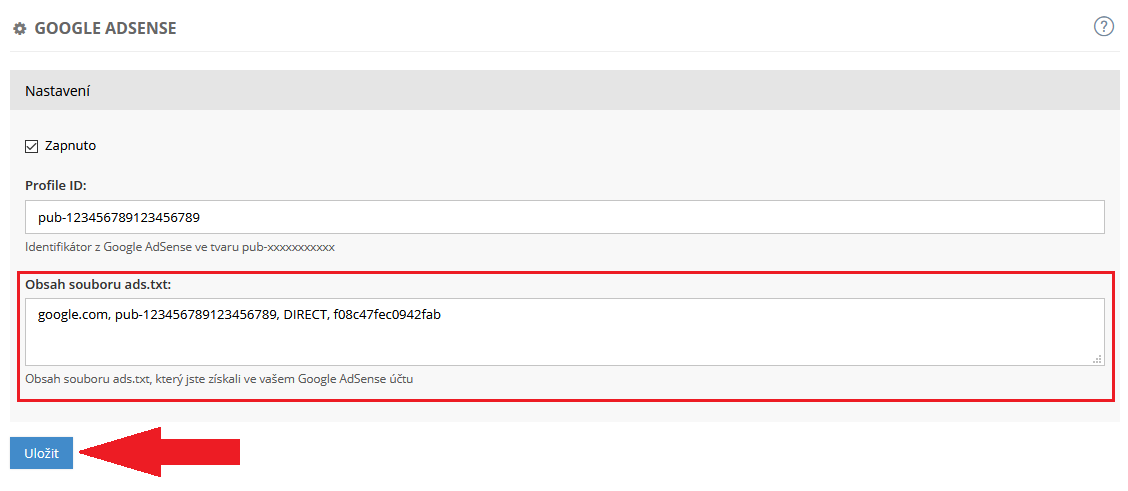Open the help question mark icon
1128x491 pixels.
pos(1104,27)
